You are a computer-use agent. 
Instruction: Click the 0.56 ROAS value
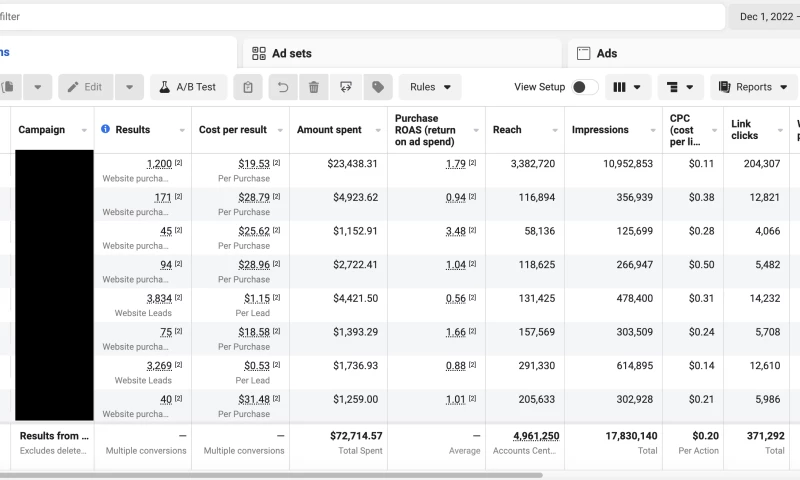tap(456, 298)
